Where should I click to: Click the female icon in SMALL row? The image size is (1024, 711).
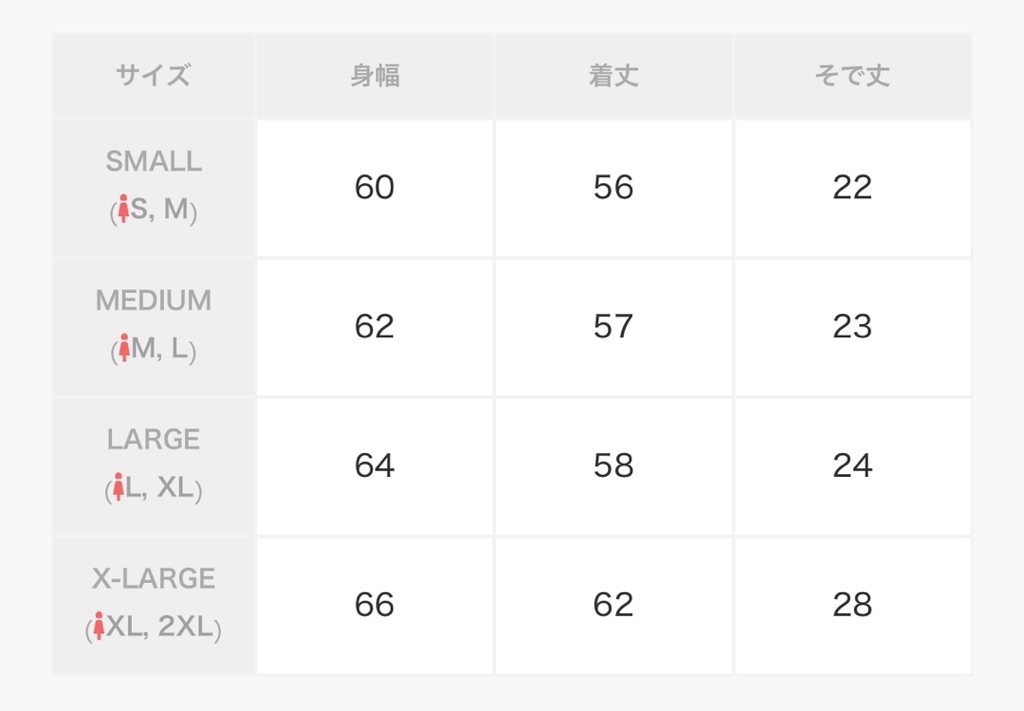coord(123,208)
